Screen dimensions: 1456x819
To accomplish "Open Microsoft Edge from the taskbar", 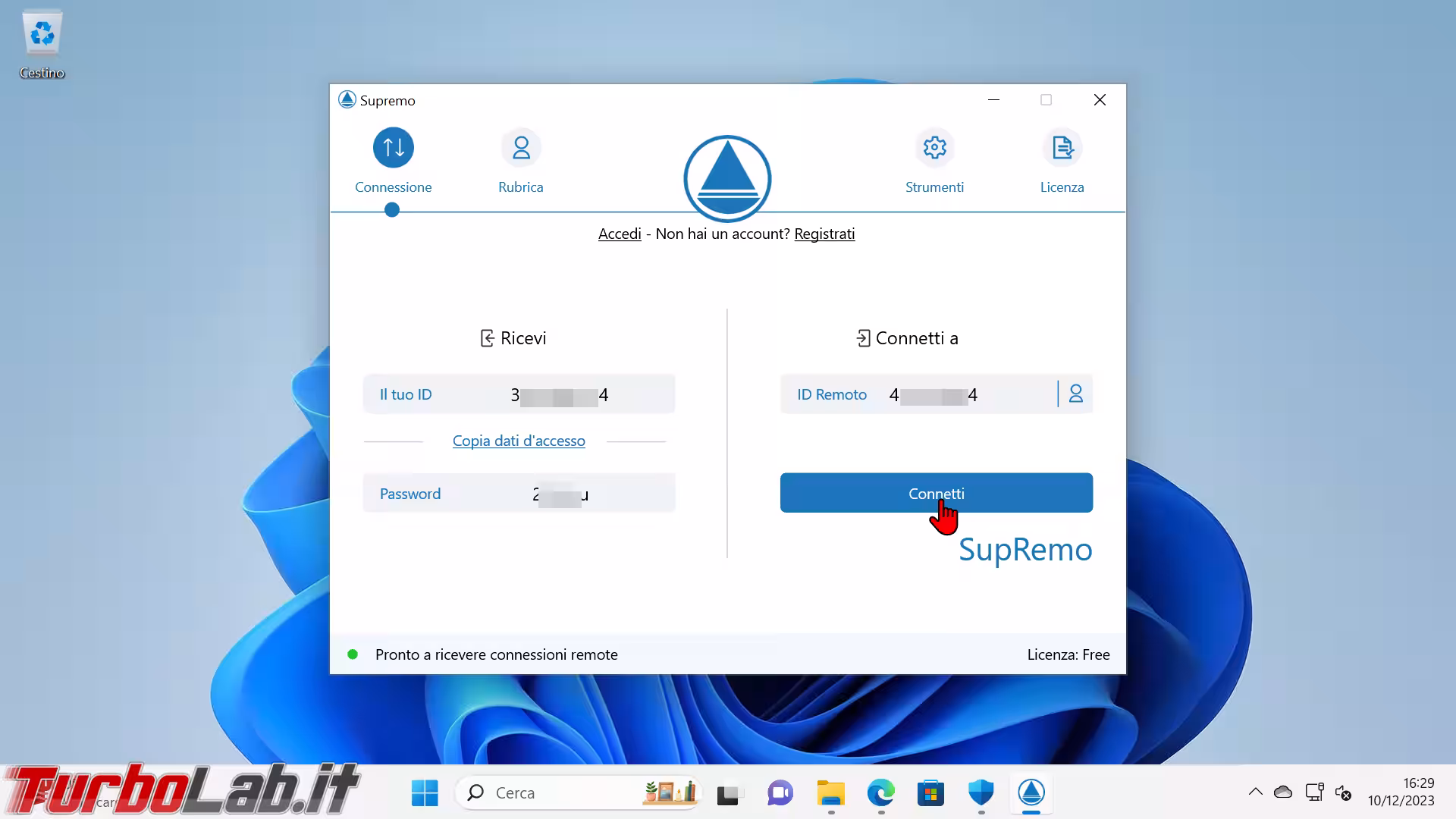I will coord(880,793).
